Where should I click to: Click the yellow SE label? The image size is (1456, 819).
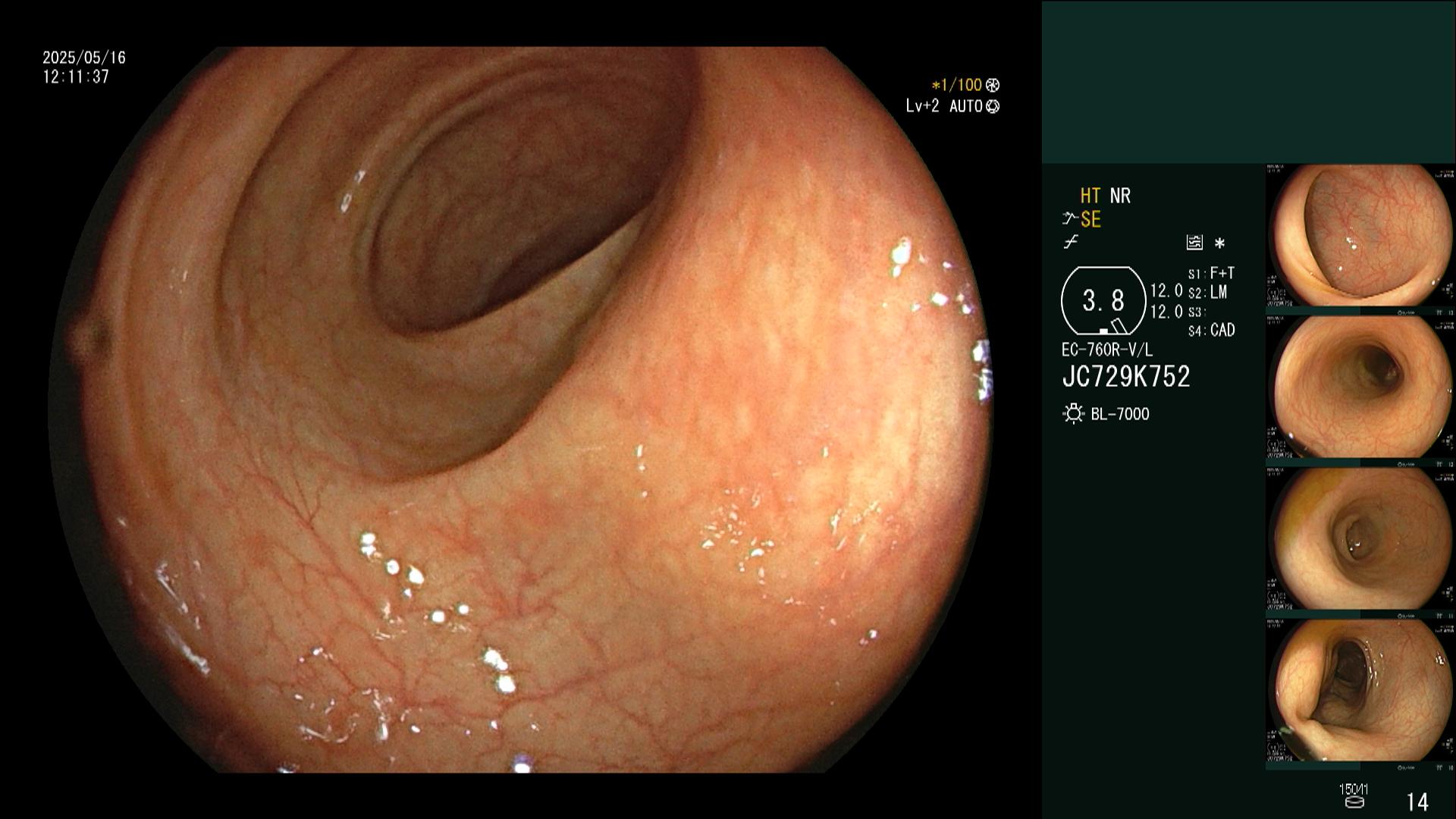(x=1090, y=220)
